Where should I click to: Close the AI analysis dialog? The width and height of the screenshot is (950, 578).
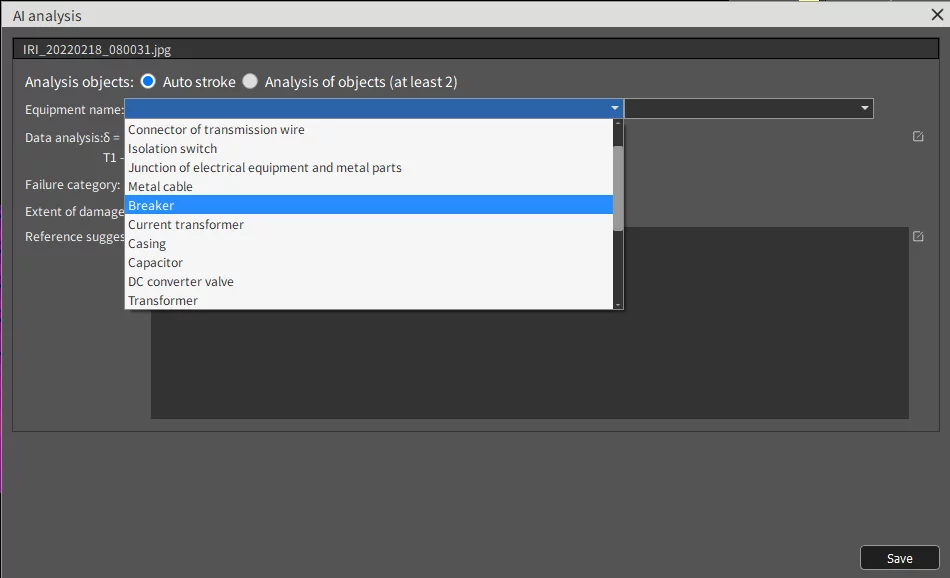pos(937,15)
